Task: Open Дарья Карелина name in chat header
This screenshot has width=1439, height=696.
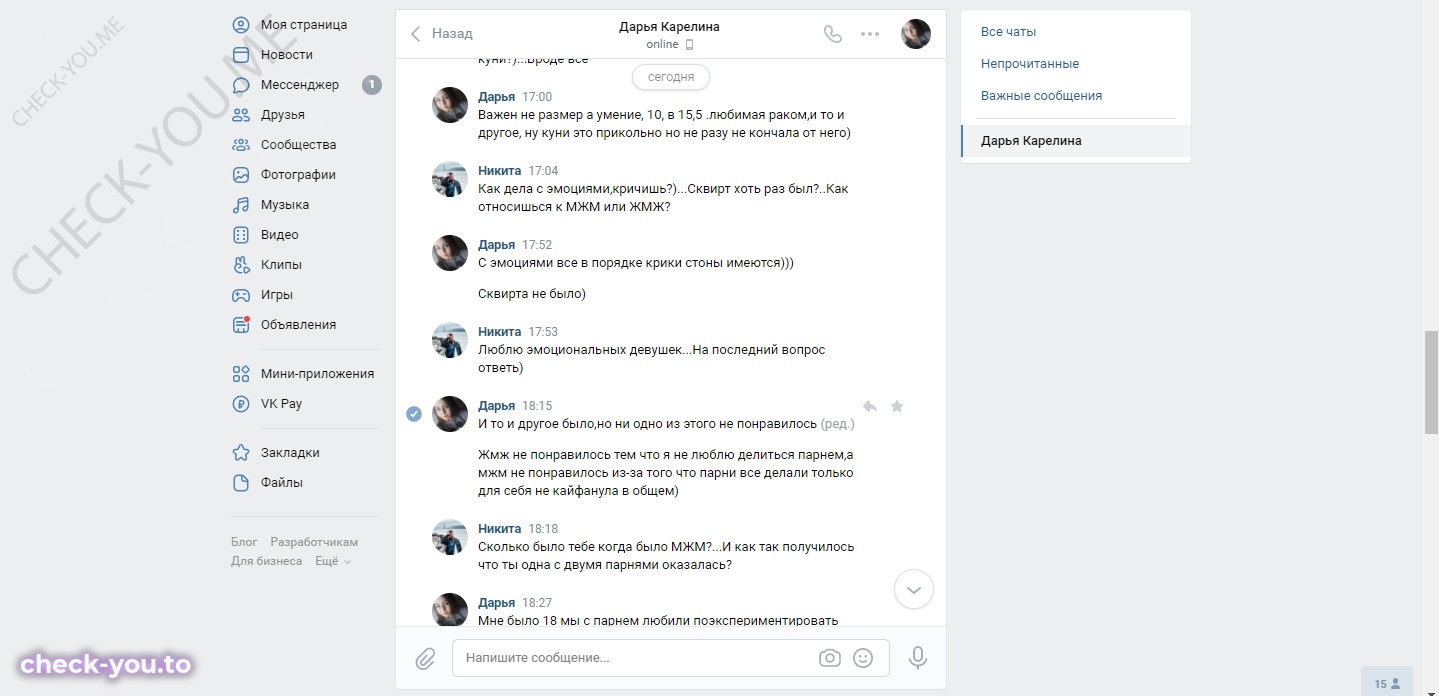Action: click(x=669, y=27)
